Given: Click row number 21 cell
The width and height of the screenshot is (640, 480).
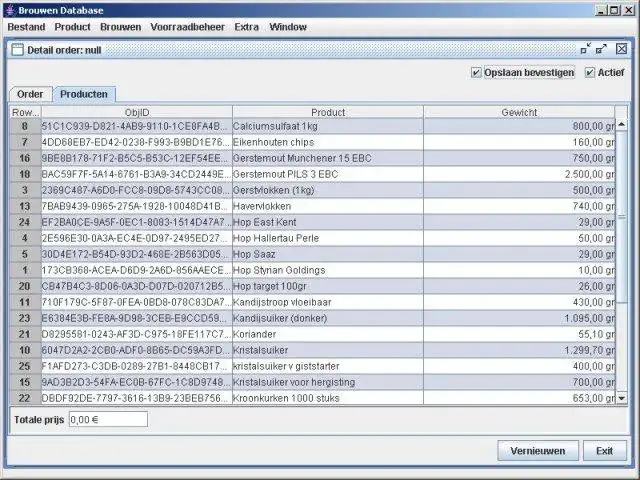Looking at the screenshot, I should point(25,334).
